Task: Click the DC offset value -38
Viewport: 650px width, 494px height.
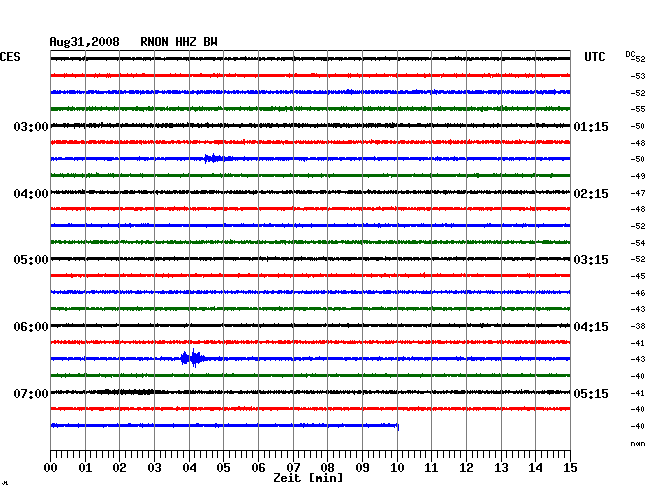Action: tap(638, 326)
